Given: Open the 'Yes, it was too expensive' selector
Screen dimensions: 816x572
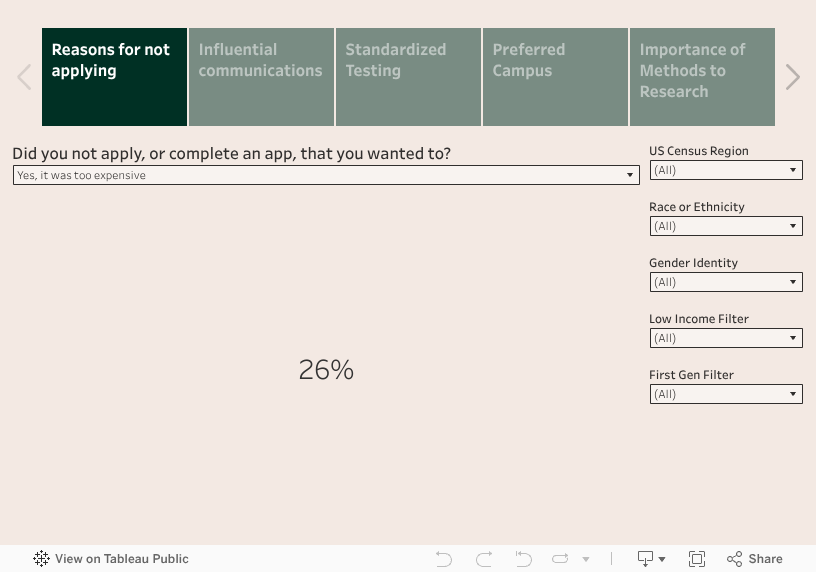Looking at the screenshot, I should 326,175.
